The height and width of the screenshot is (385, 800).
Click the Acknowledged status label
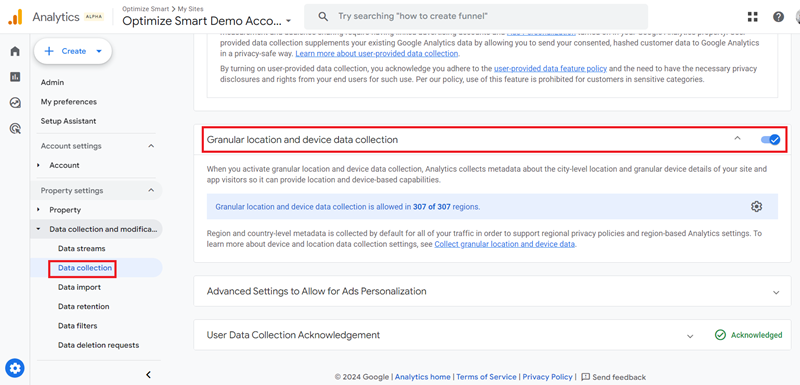tap(757, 335)
